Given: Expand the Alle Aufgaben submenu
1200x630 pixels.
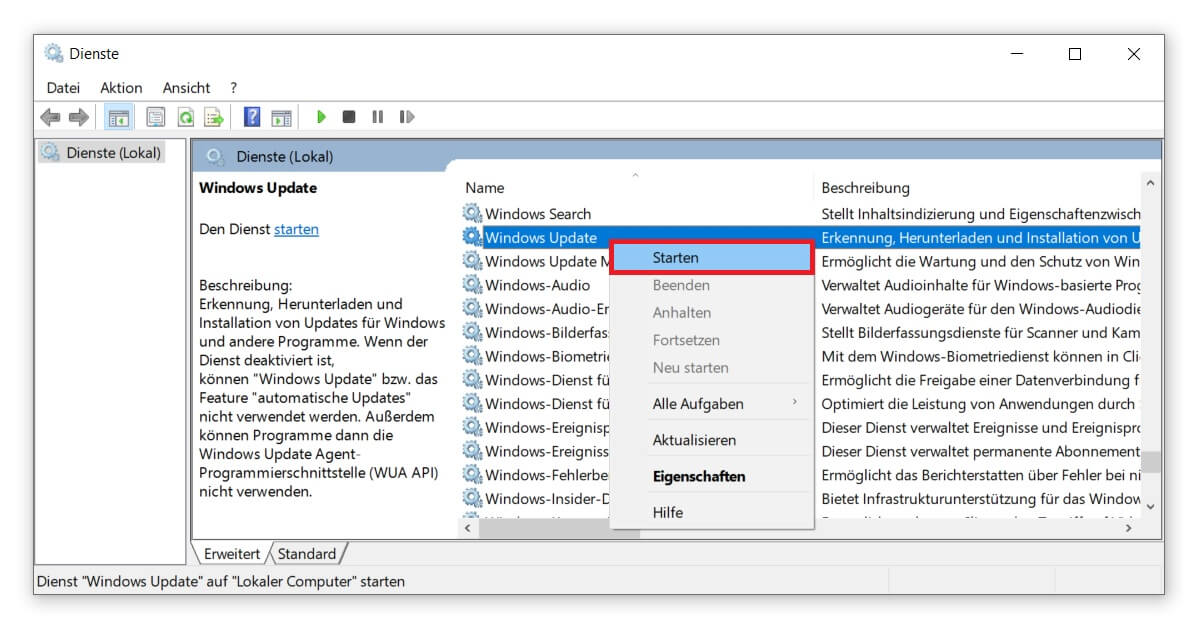Looking at the screenshot, I should [x=711, y=404].
